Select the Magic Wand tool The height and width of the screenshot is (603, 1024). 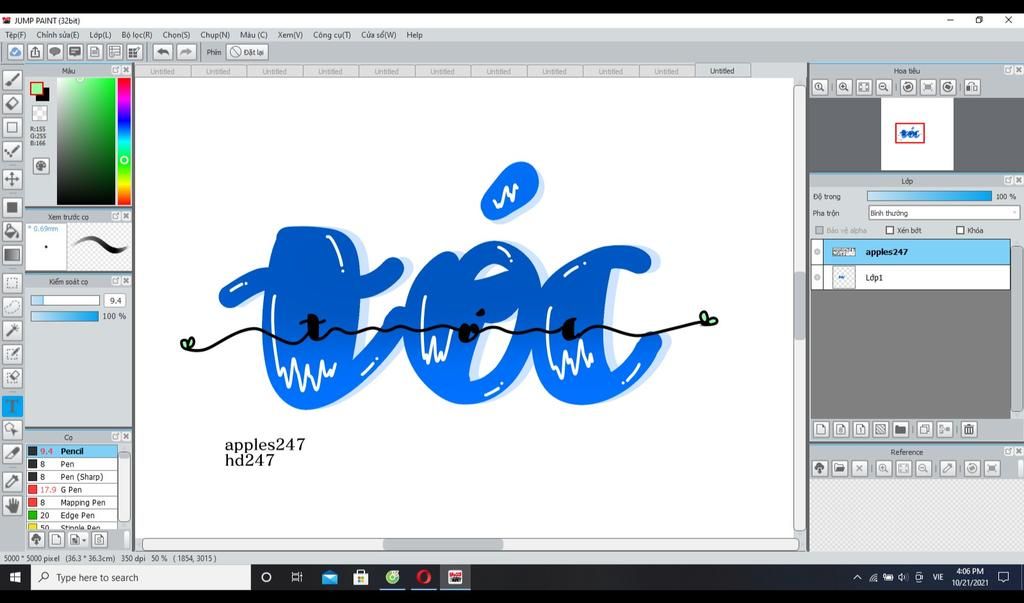point(12,330)
